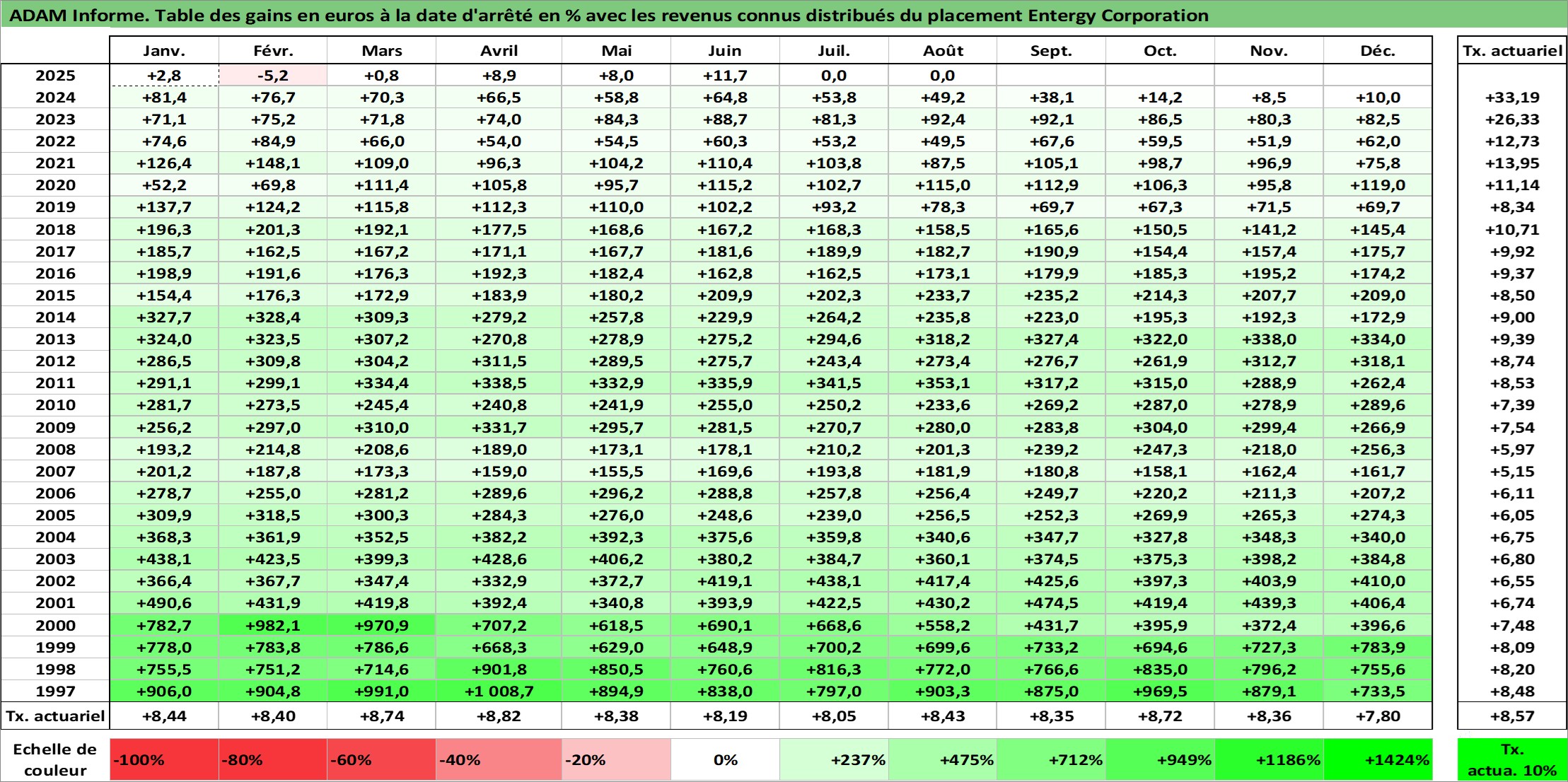Select the +970,9 value in 2000
1568x782 pixels.
click(381, 626)
